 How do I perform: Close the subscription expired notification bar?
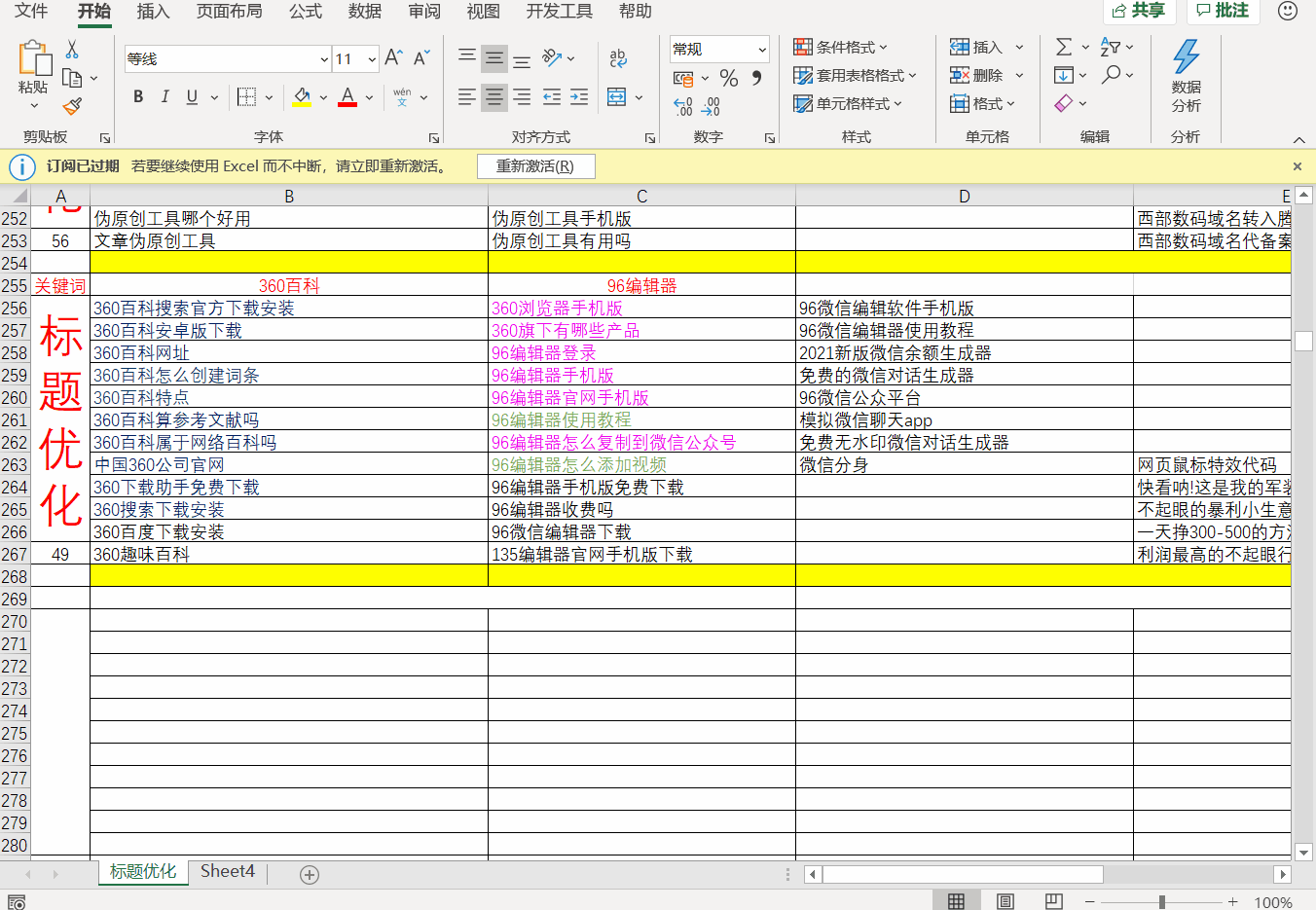click(x=1297, y=166)
